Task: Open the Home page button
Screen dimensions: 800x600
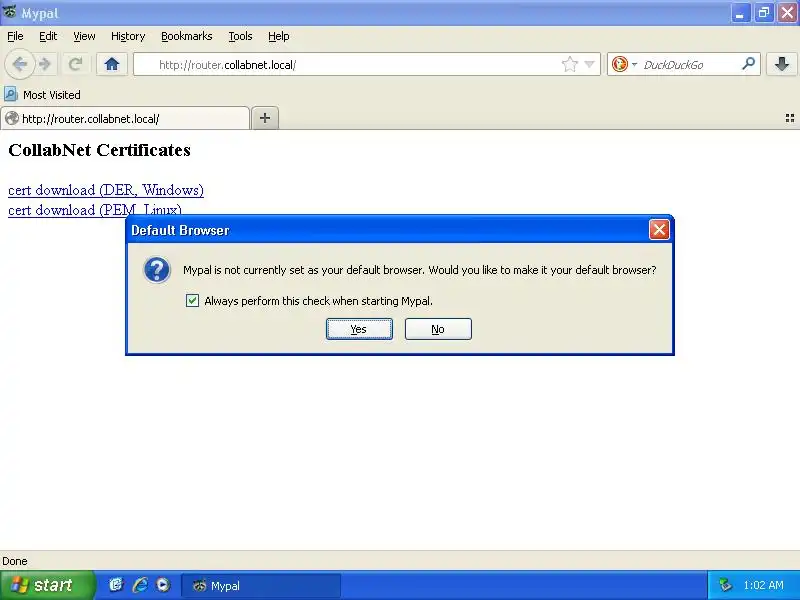Action: click(x=112, y=64)
